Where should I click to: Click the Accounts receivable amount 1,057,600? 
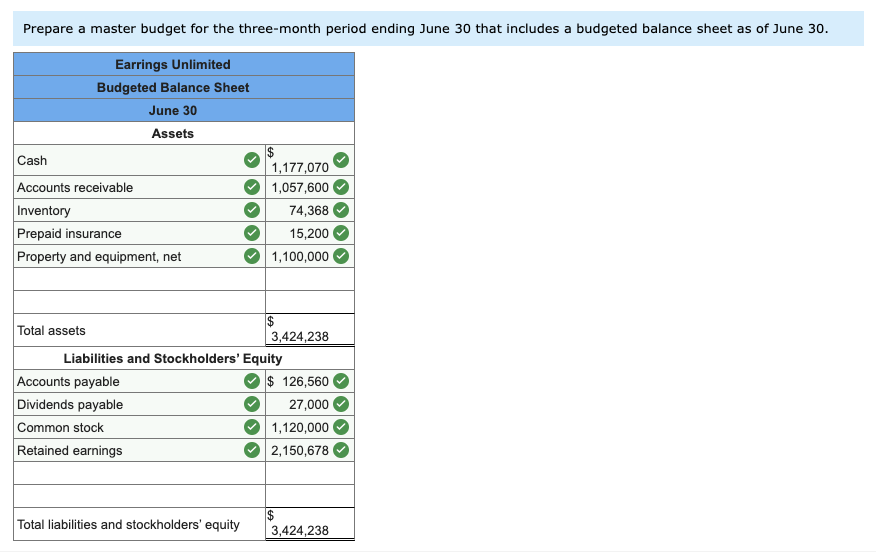coord(310,187)
